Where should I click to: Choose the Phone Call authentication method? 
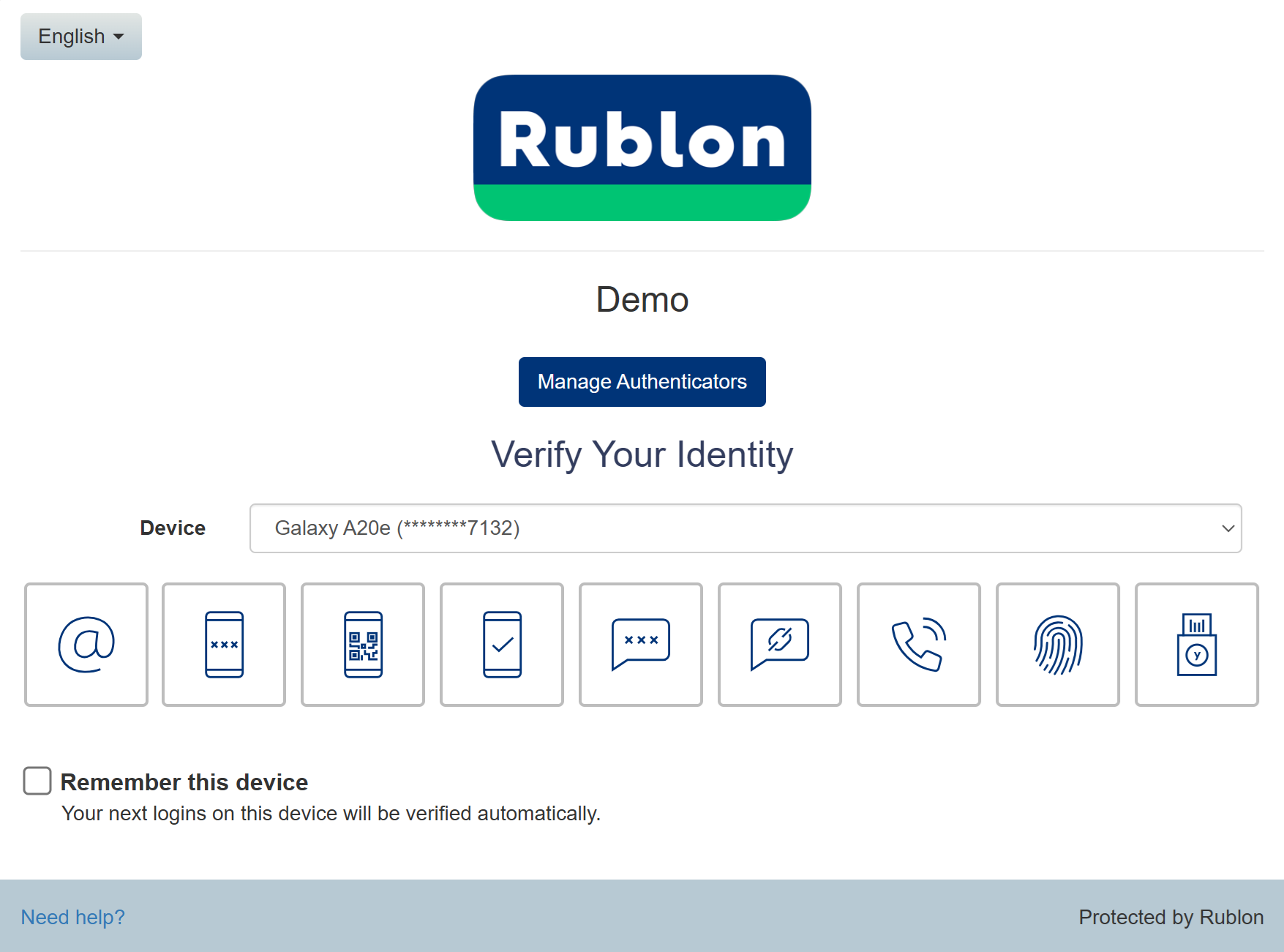click(919, 645)
